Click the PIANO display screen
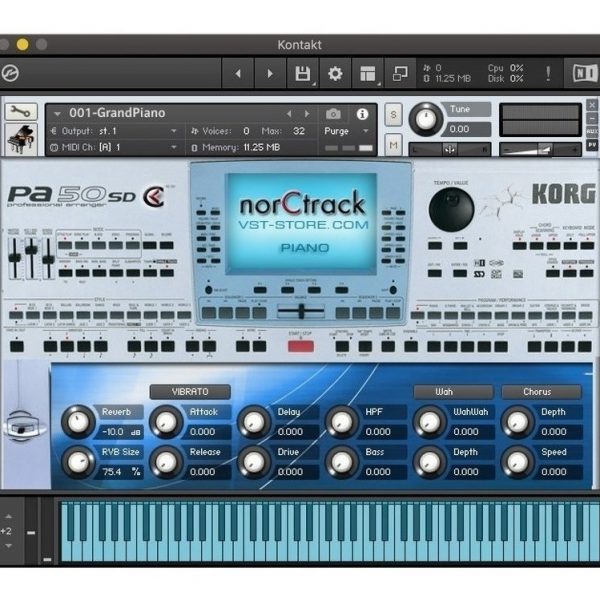 click(302, 223)
